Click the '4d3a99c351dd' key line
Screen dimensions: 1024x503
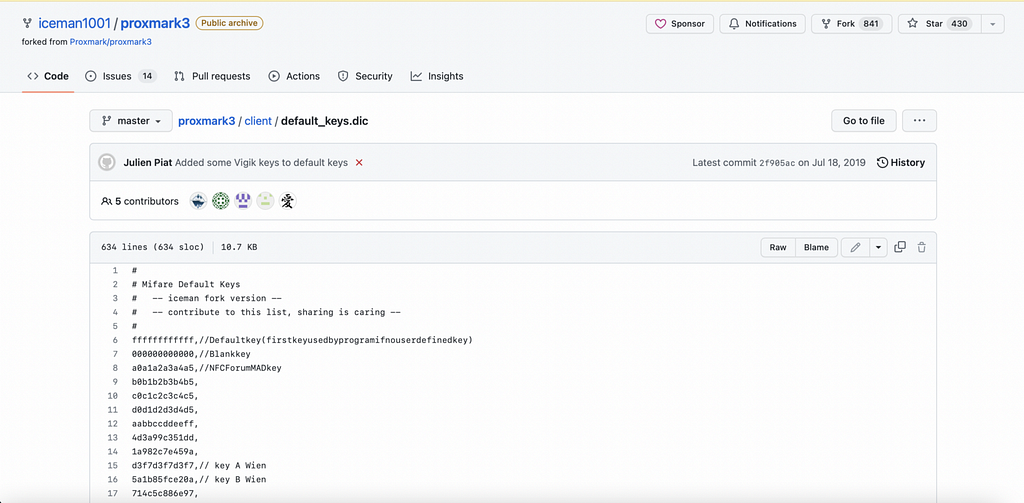165,438
